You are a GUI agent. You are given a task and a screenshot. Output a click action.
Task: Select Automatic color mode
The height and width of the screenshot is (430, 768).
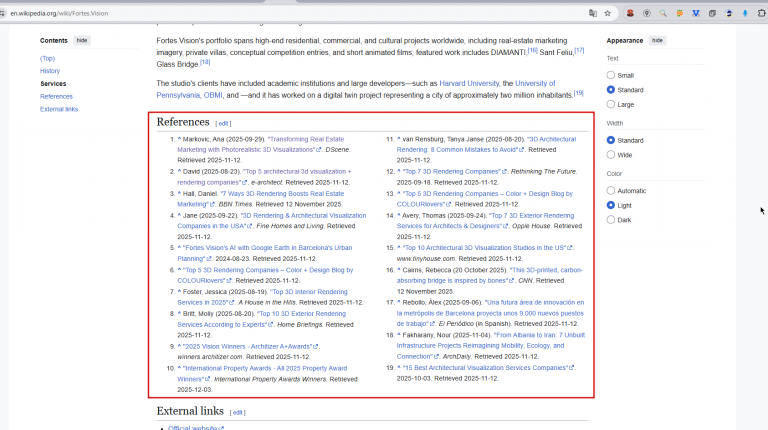click(611, 191)
